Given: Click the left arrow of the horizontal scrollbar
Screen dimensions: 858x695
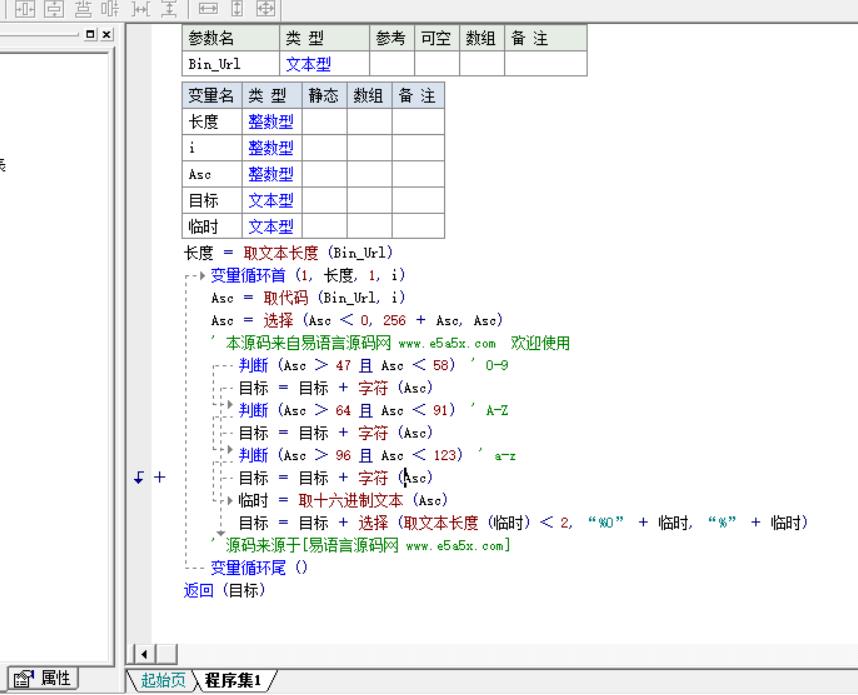Looking at the screenshot, I should click(144, 654).
